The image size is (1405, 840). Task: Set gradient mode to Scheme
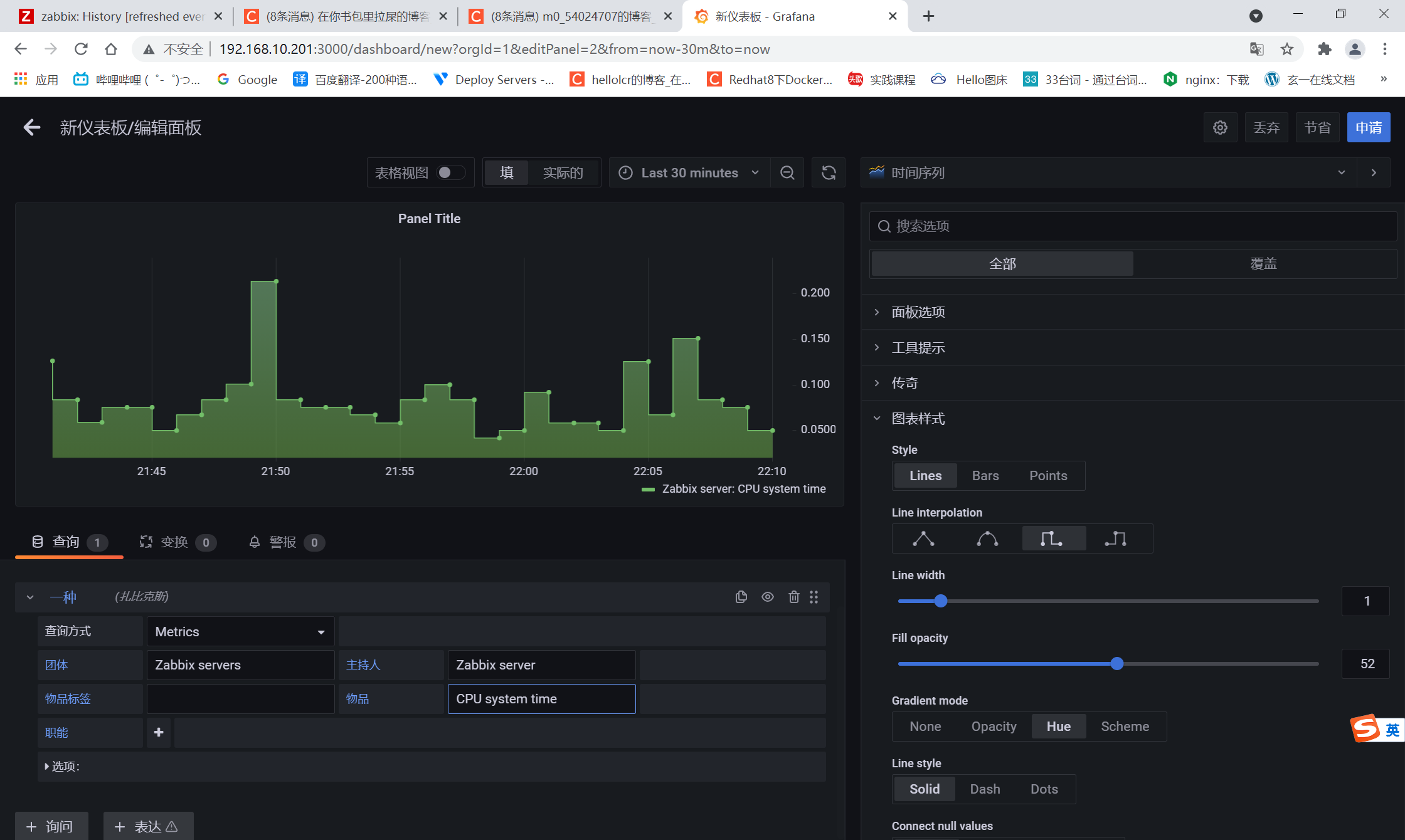pos(1125,727)
